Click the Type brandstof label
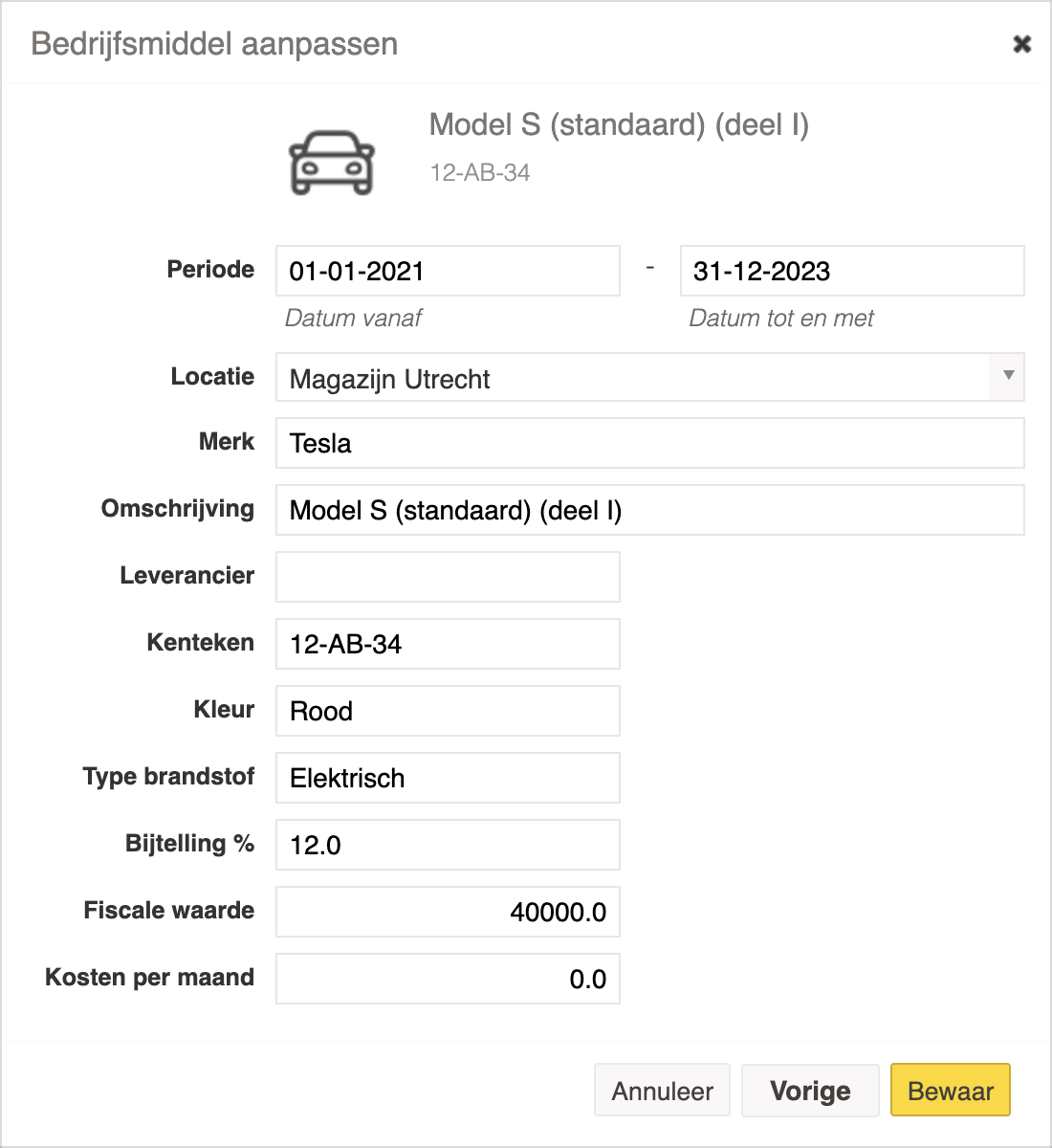1052x1148 pixels. pyautogui.click(x=168, y=777)
